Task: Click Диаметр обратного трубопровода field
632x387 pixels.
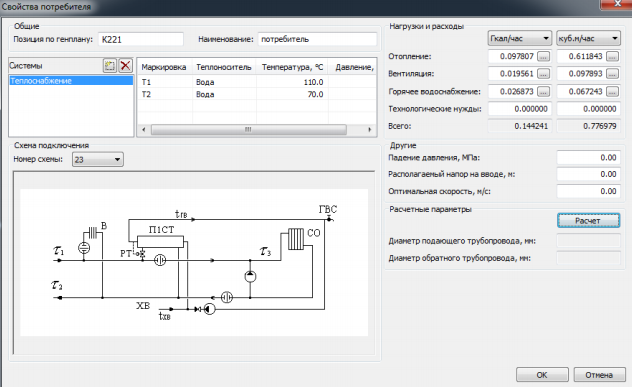Action: [588, 258]
